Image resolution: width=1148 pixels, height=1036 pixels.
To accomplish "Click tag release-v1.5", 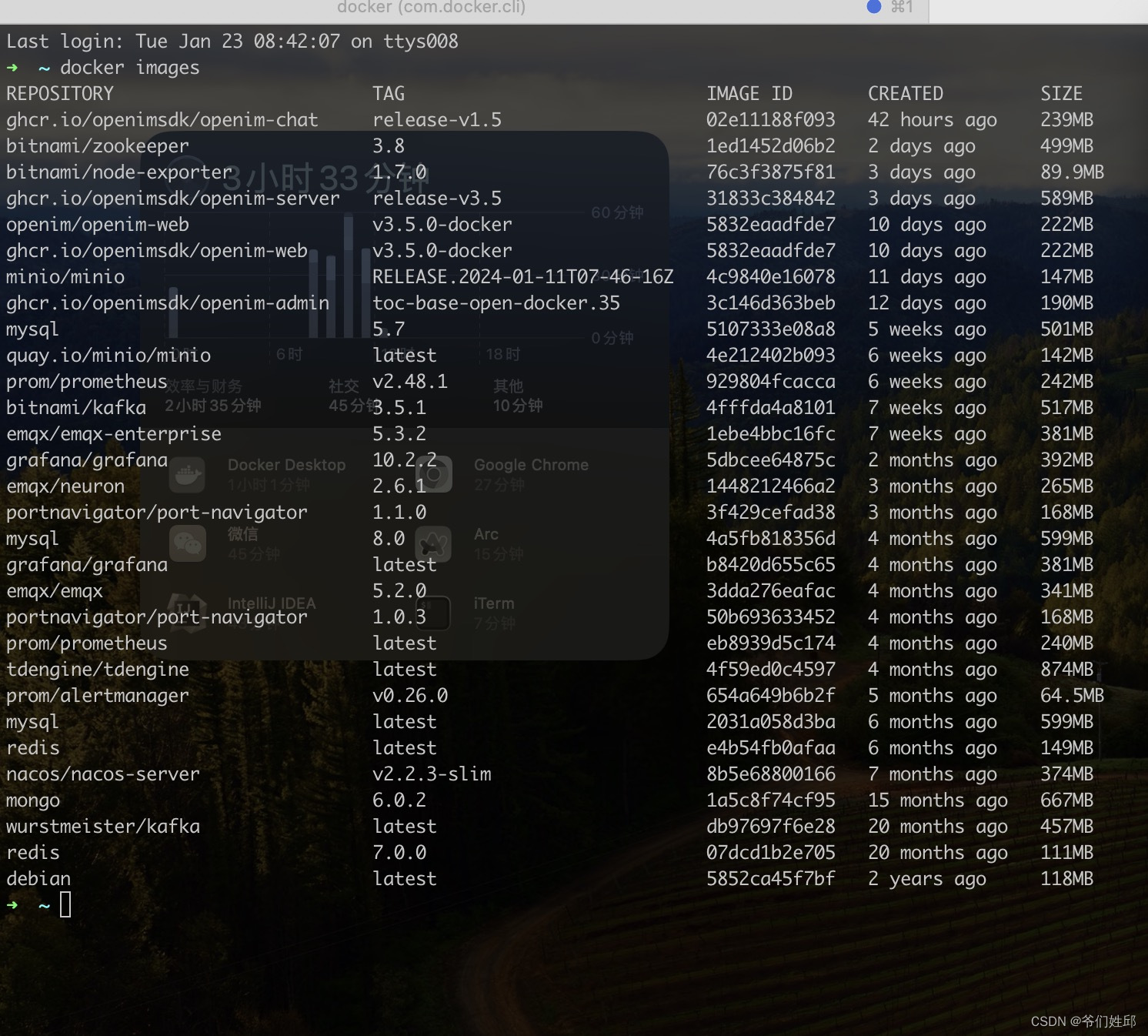I will (437, 120).
